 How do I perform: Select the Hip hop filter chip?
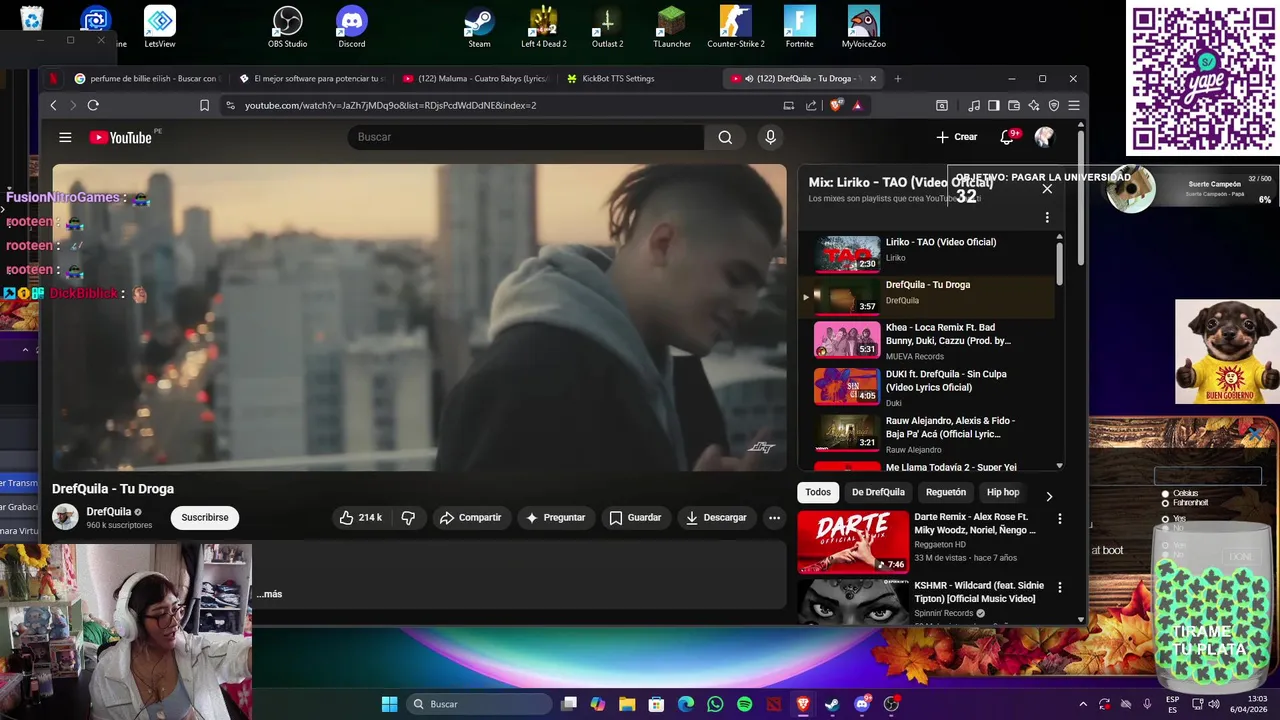point(1003,492)
